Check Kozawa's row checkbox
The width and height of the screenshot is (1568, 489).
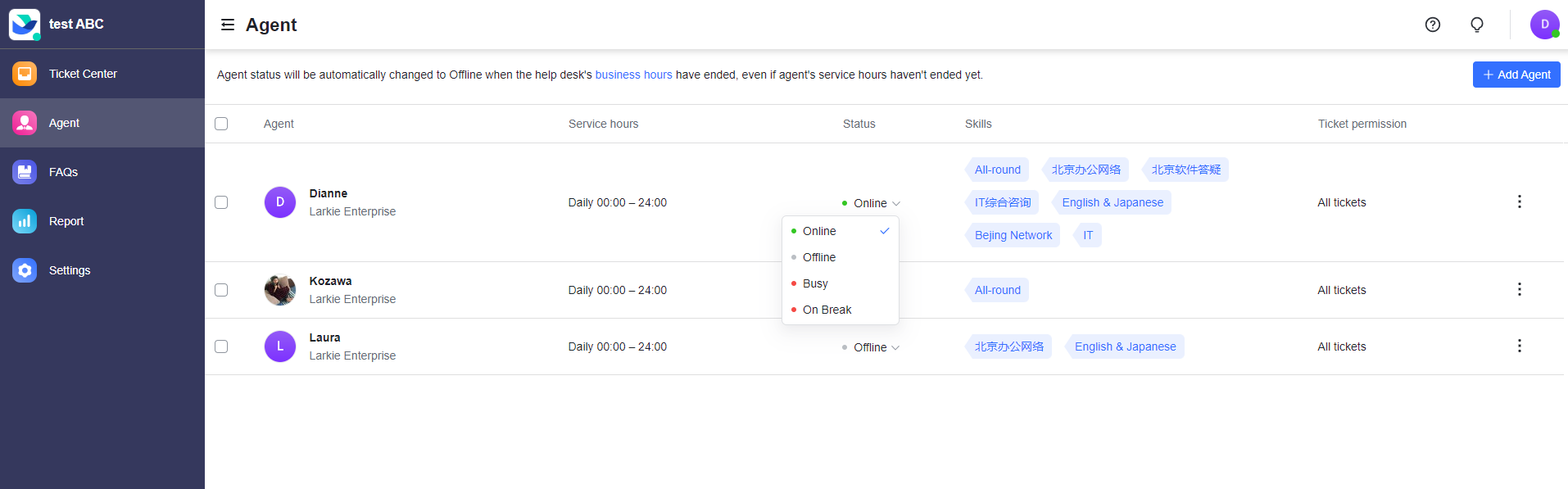click(x=220, y=289)
